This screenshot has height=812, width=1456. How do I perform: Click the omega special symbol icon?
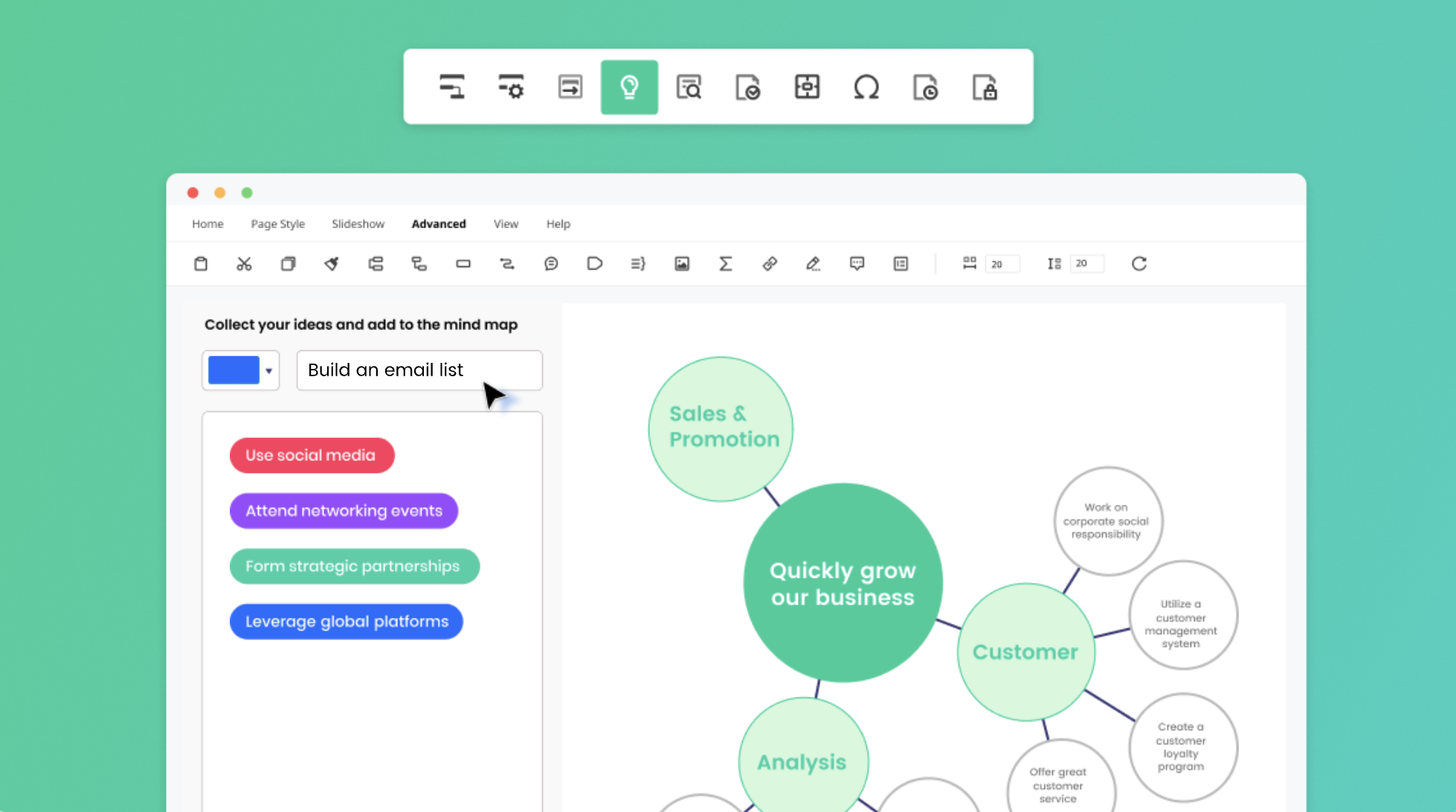pyautogui.click(x=866, y=87)
